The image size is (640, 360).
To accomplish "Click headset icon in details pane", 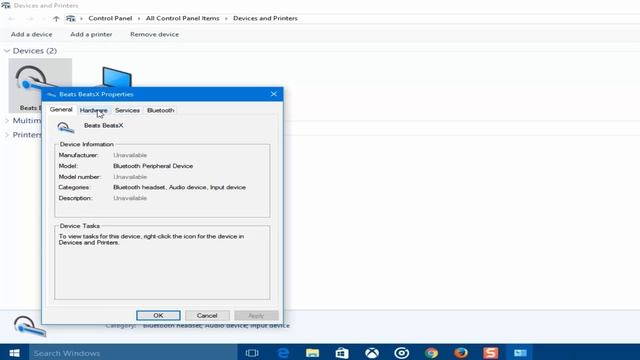I will tap(29, 326).
